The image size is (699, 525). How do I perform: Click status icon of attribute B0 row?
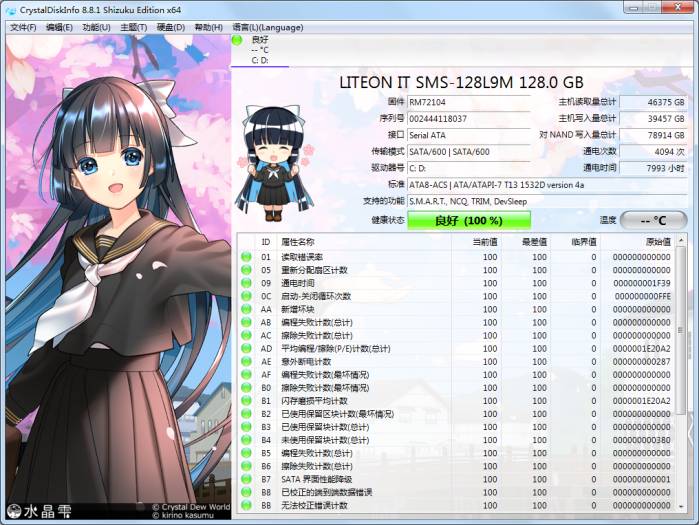(x=246, y=387)
